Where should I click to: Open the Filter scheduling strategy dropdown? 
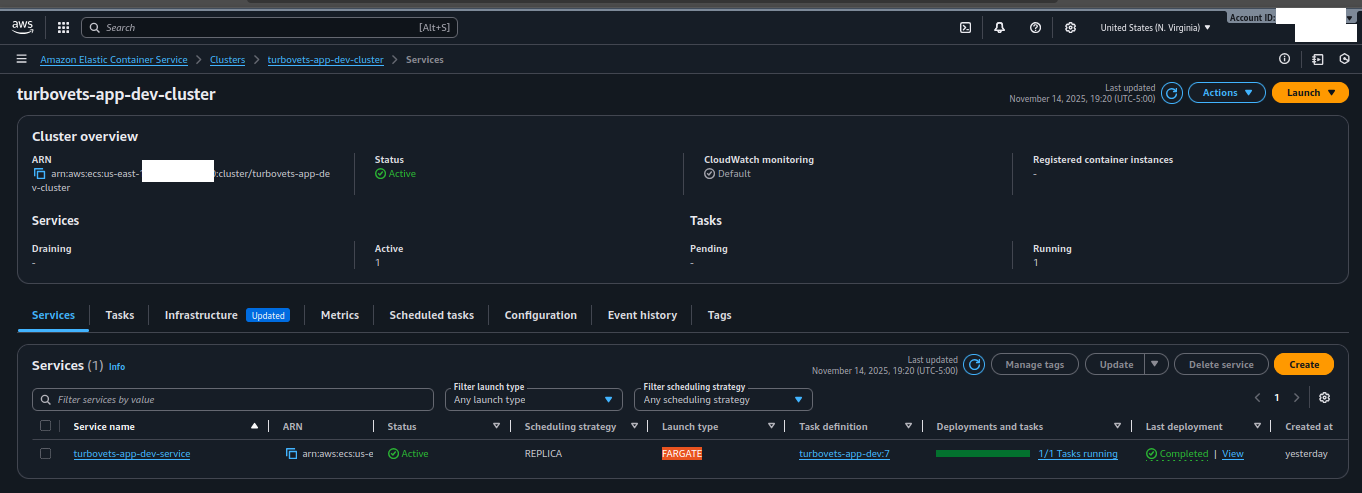tap(723, 400)
